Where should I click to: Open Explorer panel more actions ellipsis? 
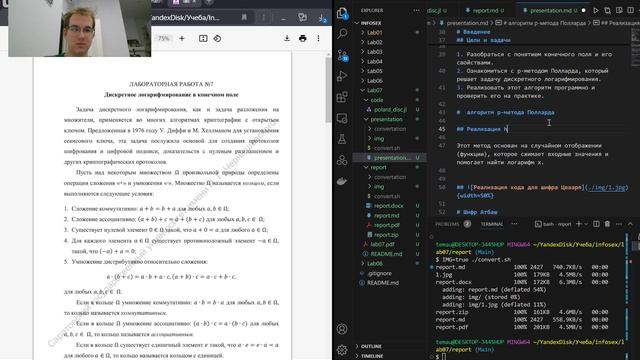click(x=416, y=10)
